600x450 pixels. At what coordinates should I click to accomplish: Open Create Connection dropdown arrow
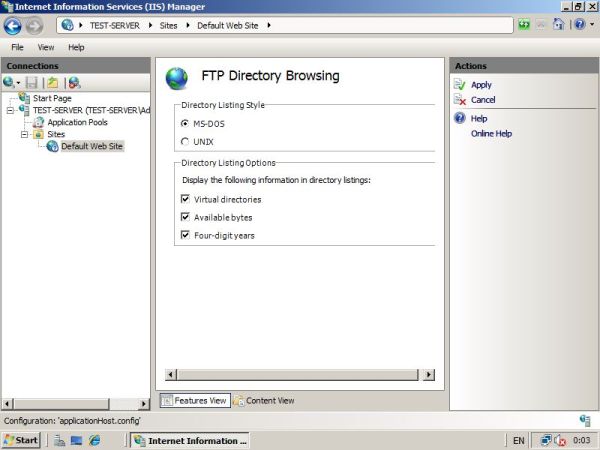tap(18, 83)
